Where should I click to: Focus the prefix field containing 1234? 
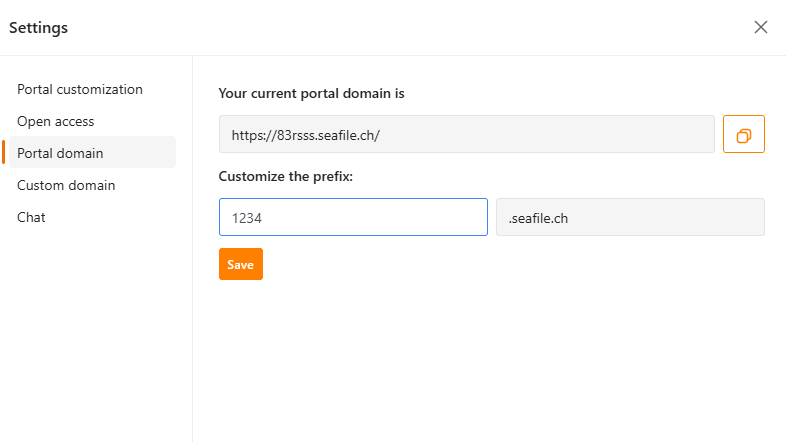(353, 217)
